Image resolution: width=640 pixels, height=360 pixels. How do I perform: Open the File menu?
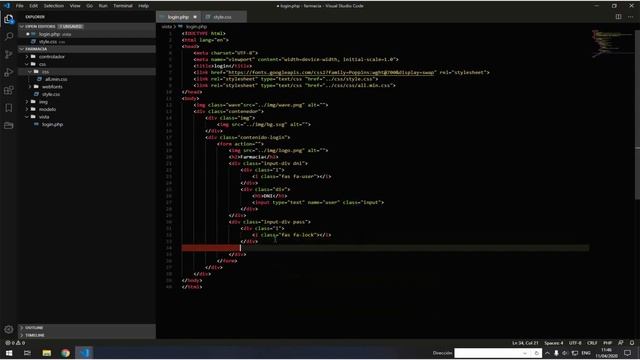click(x=19, y=6)
